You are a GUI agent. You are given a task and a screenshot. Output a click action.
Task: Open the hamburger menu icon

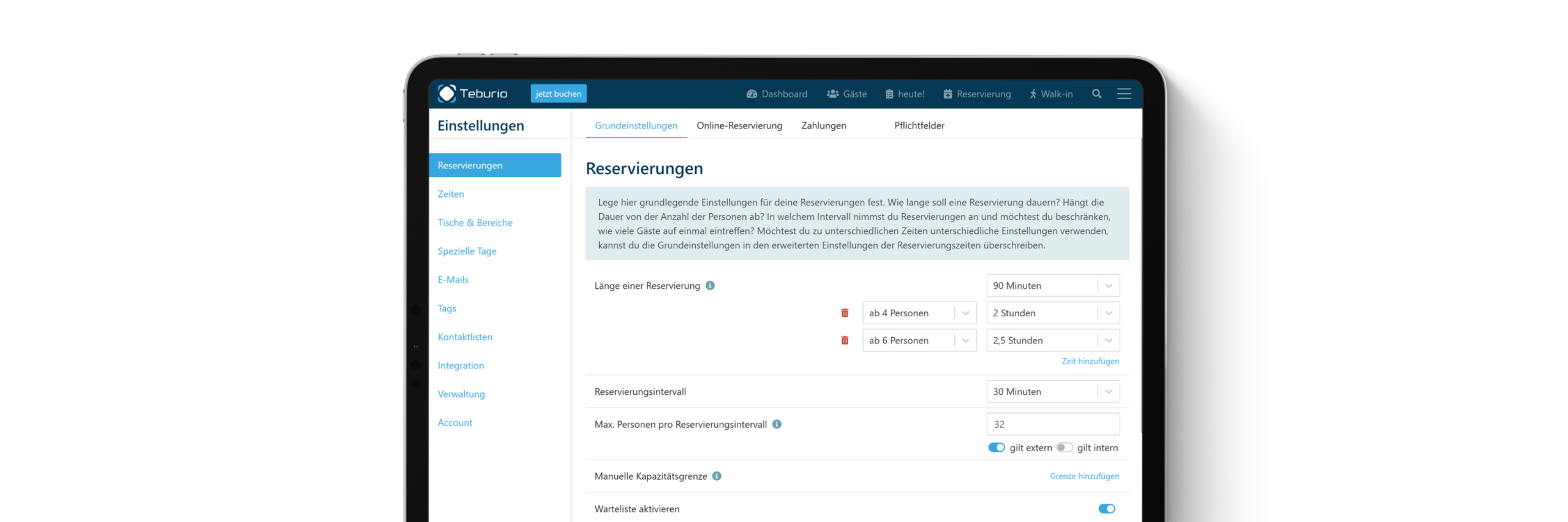(x=1123, y=94)
